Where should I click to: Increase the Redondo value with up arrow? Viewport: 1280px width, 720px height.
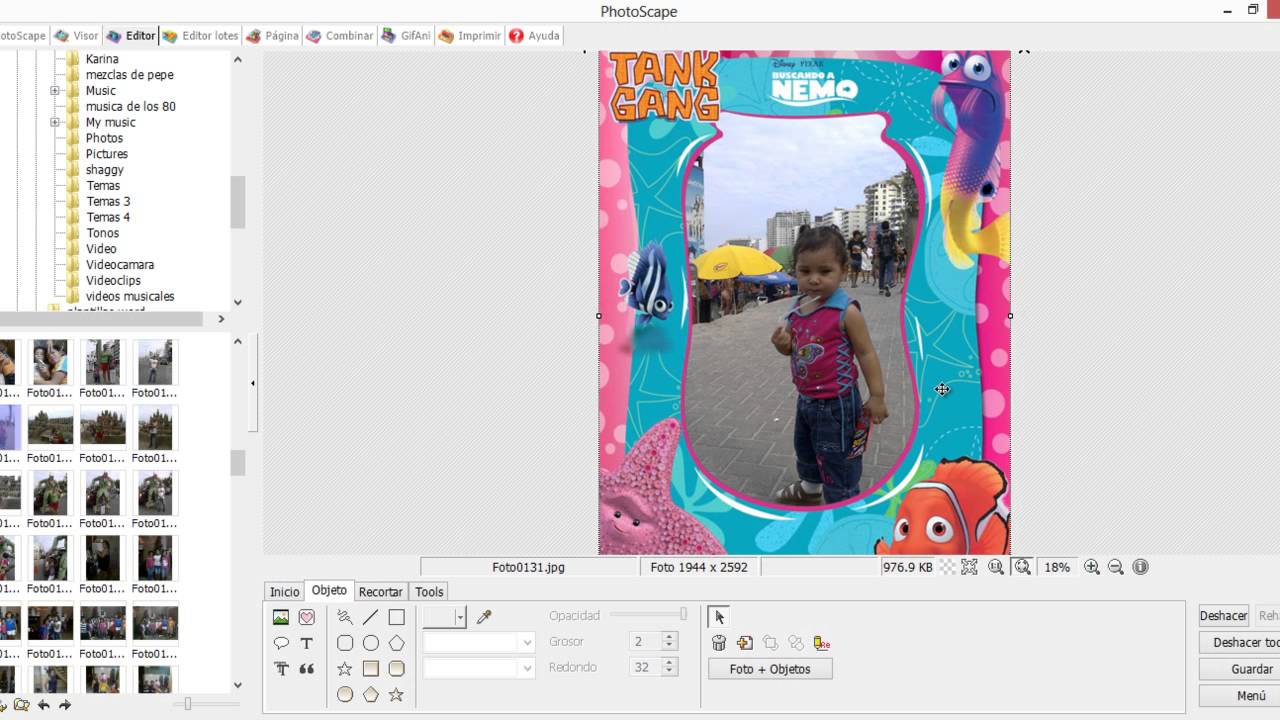[670, 663]
